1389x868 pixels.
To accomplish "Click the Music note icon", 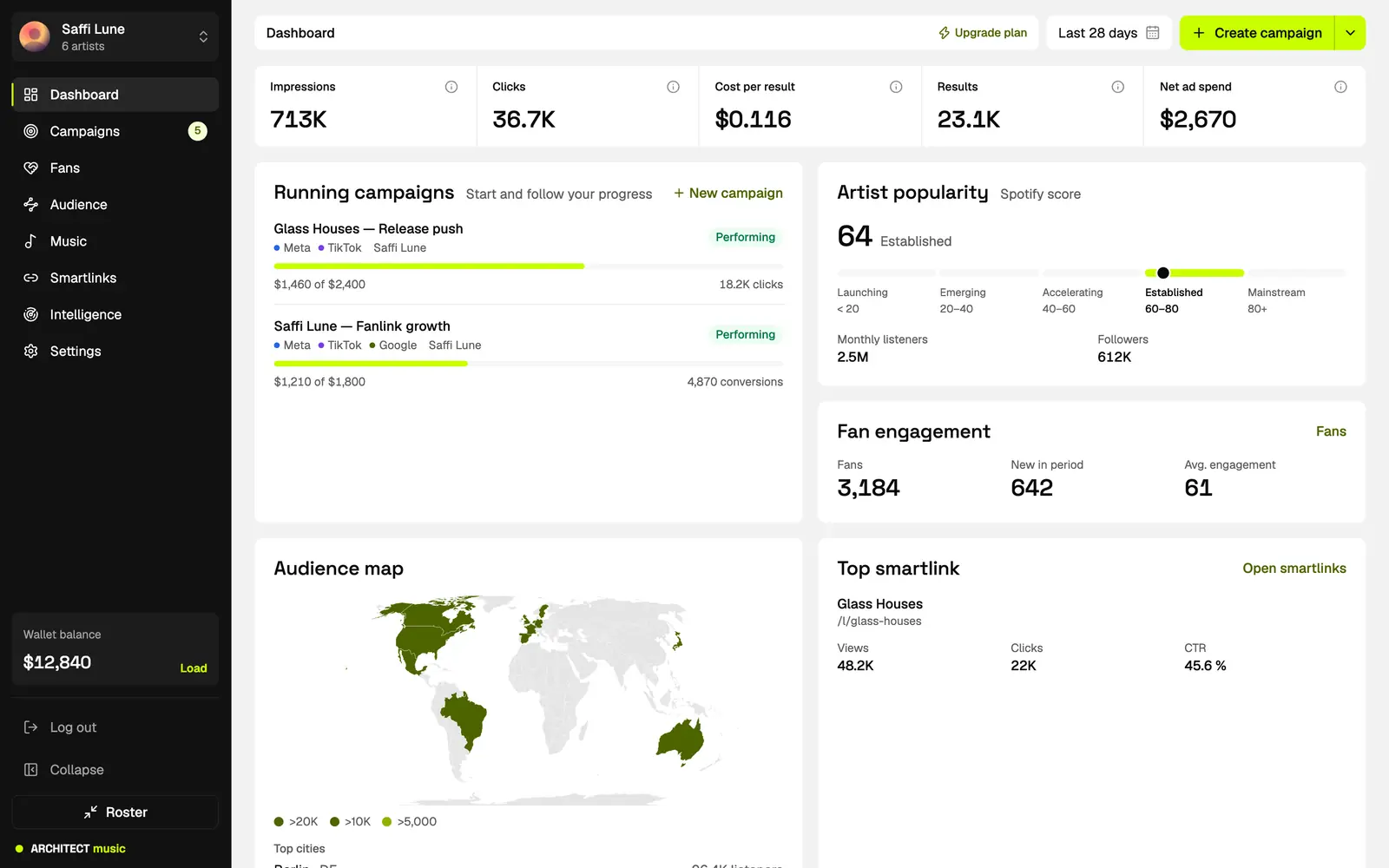I will coord(30,241).
